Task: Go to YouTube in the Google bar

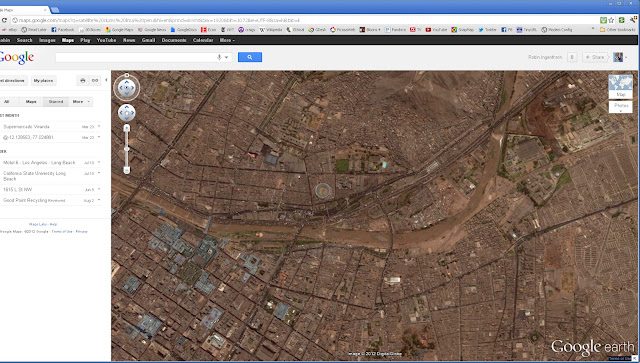Action: click(106, 40)
